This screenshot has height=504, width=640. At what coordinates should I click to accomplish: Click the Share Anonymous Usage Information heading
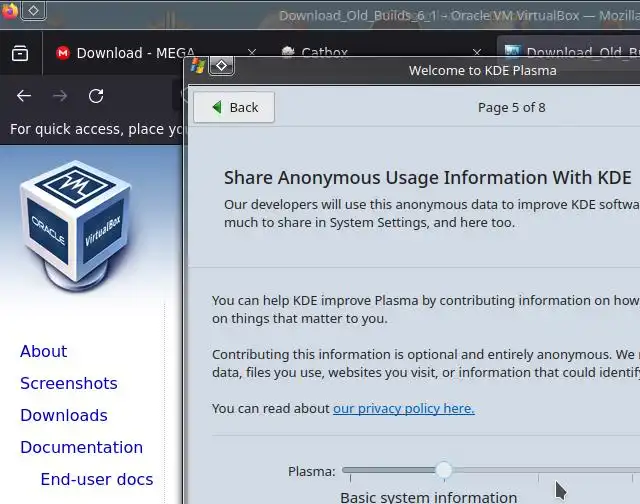click(x=427, y=178)
